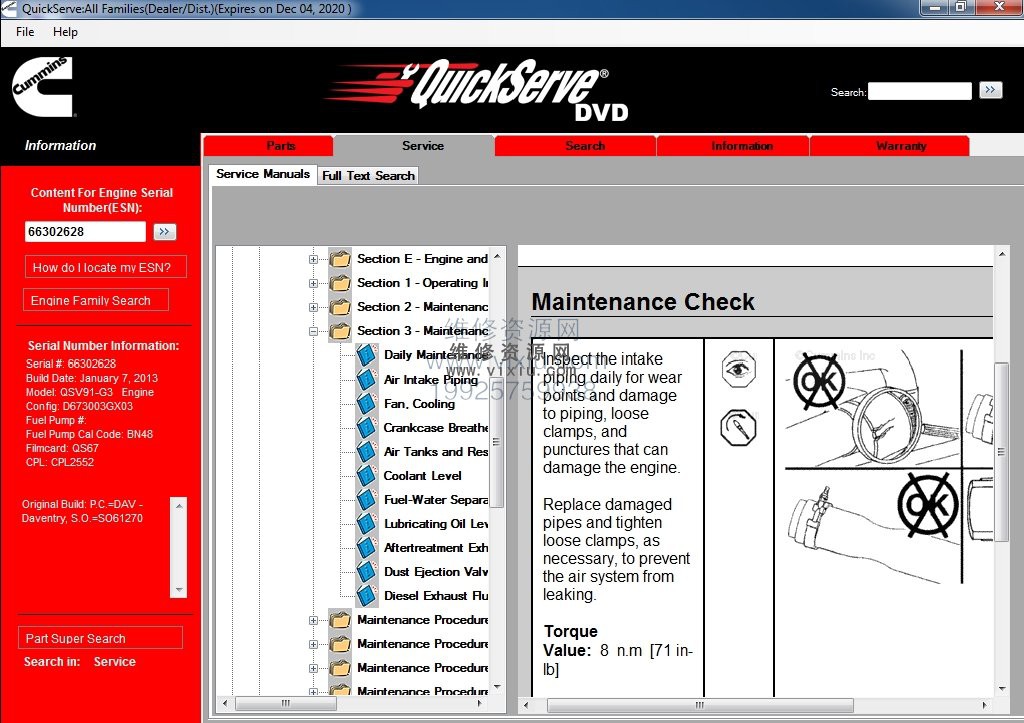Click the ESN number input field
Screen dimensions: 1024x723
coord(85,232)
